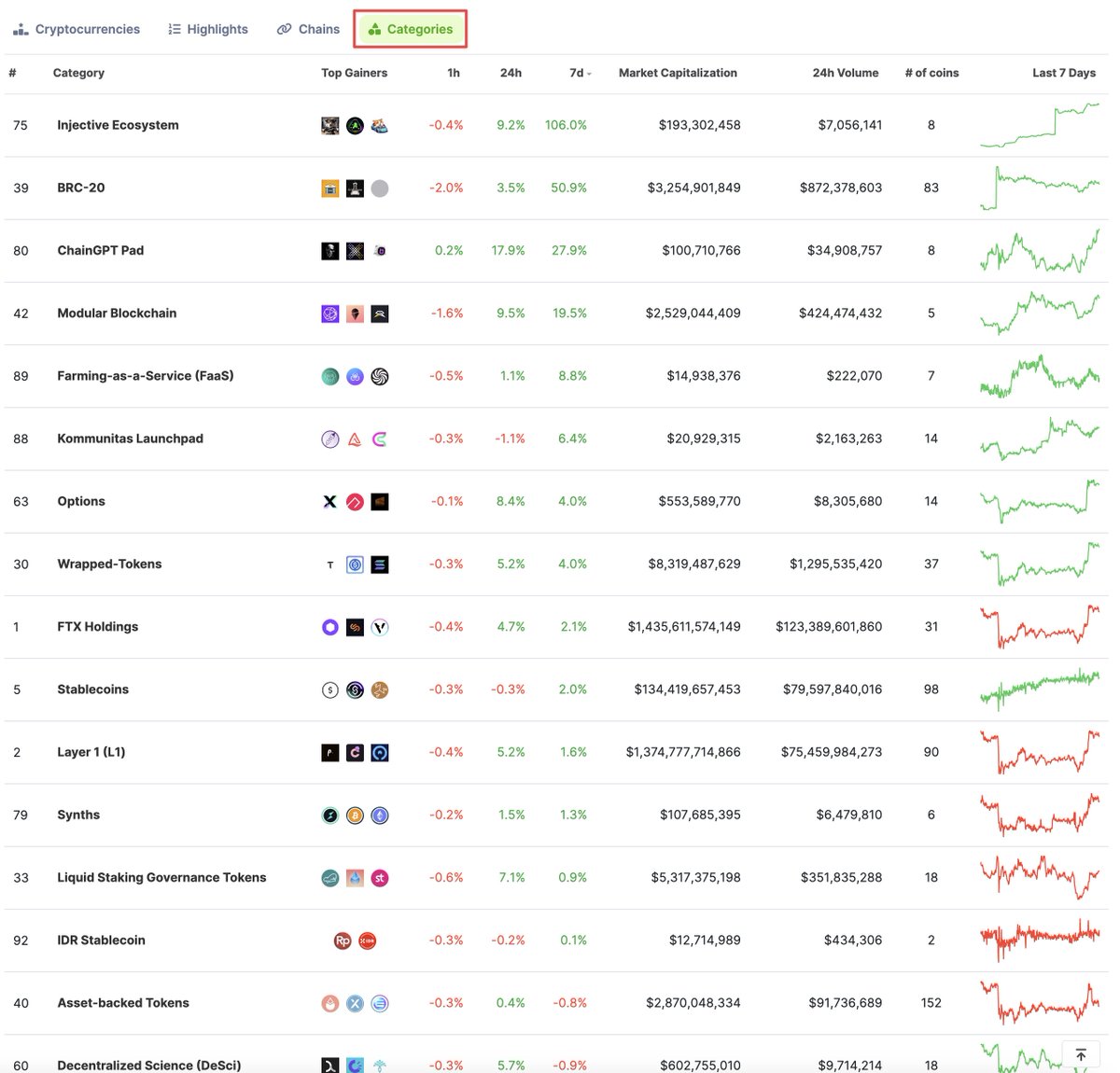This screenshot has width=1120, height=1073.
Task: Click first top gainer icon in Injective Ecosystem row
Action: coord(330,125)
